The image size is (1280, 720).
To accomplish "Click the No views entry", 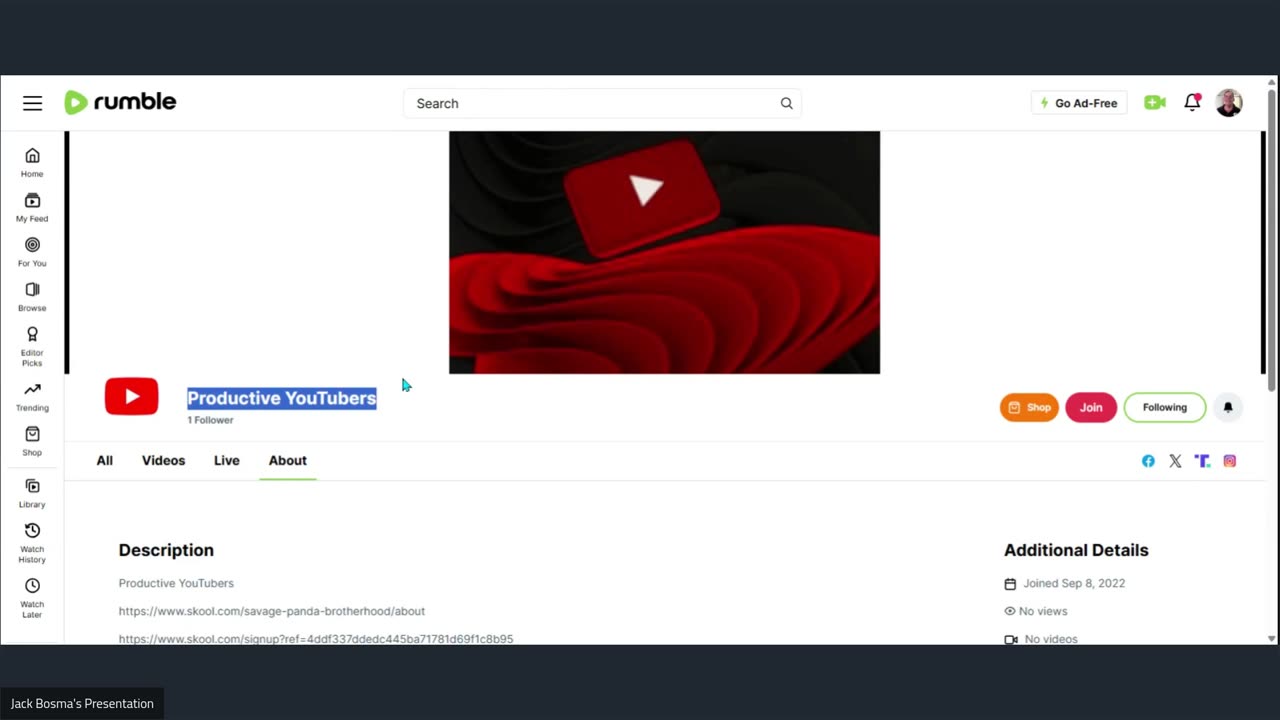I will (1036, 611).
